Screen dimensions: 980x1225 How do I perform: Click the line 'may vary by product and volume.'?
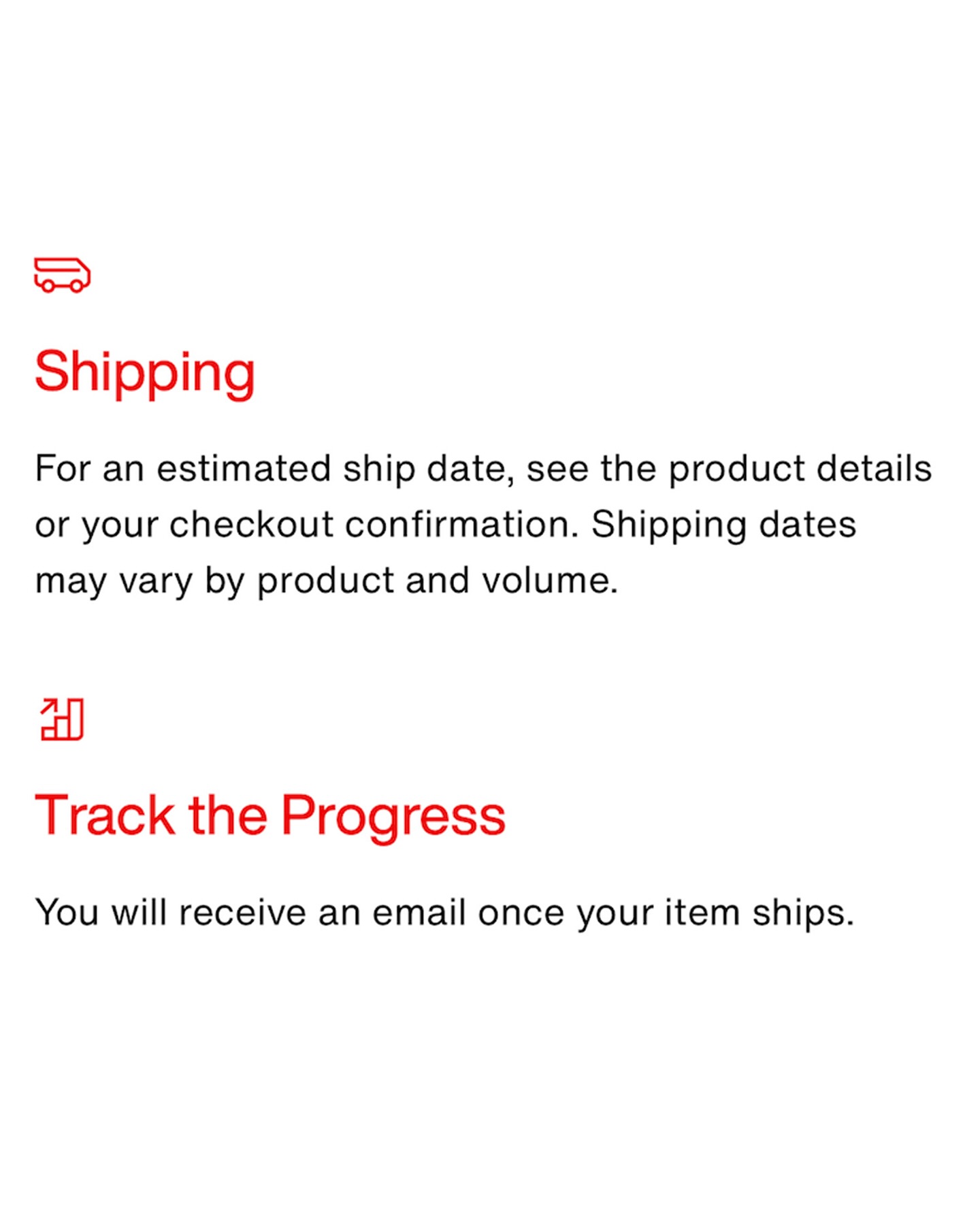tap(327, 581)
